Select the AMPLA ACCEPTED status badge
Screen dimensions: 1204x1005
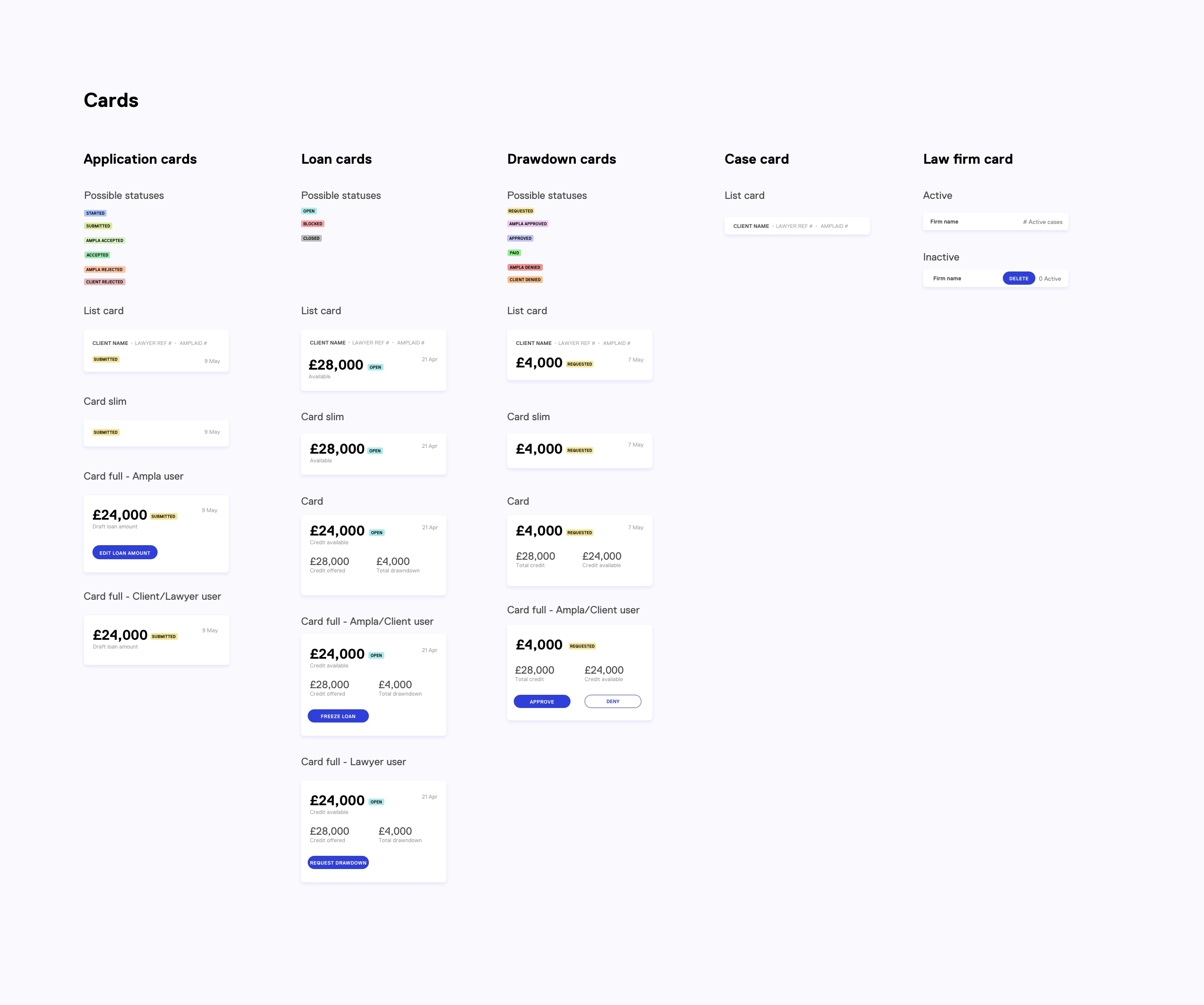pyautogui.click(x=104, y=241)
